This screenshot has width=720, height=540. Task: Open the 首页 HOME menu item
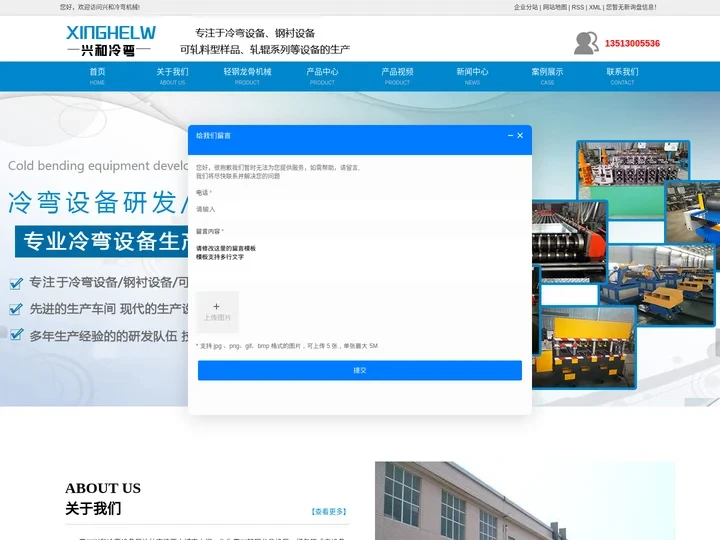point(97,76)
